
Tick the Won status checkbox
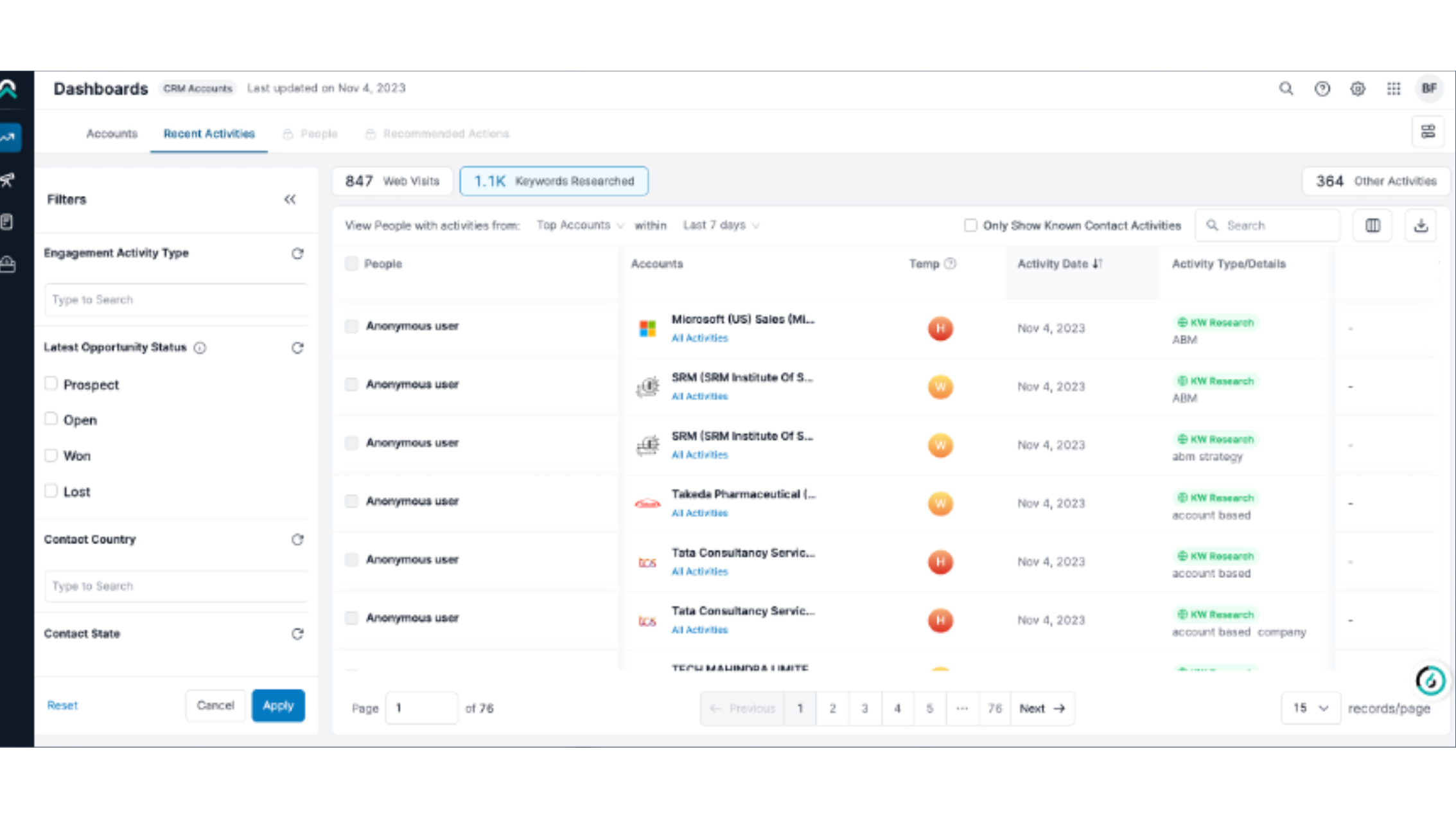[x=51, y=455]
